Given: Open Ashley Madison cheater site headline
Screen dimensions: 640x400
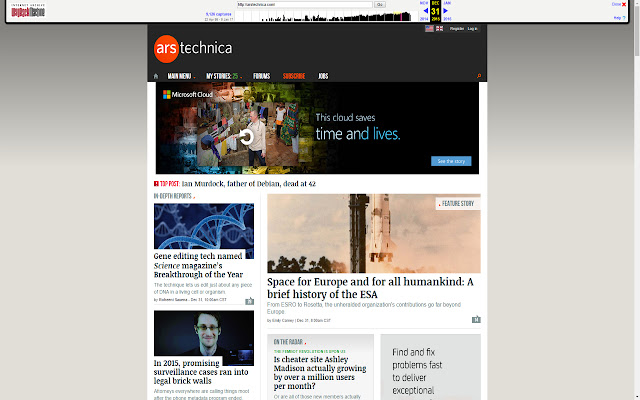Looking at the screenshot, I should click(320, 373).
